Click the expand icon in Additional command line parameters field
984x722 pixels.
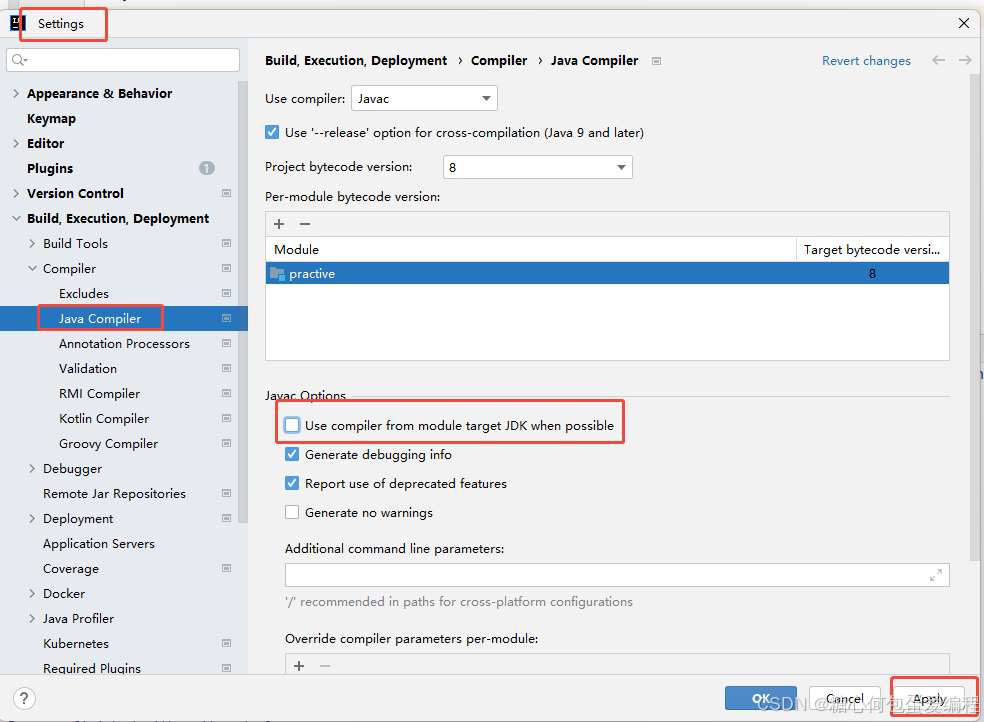(936, 574)
